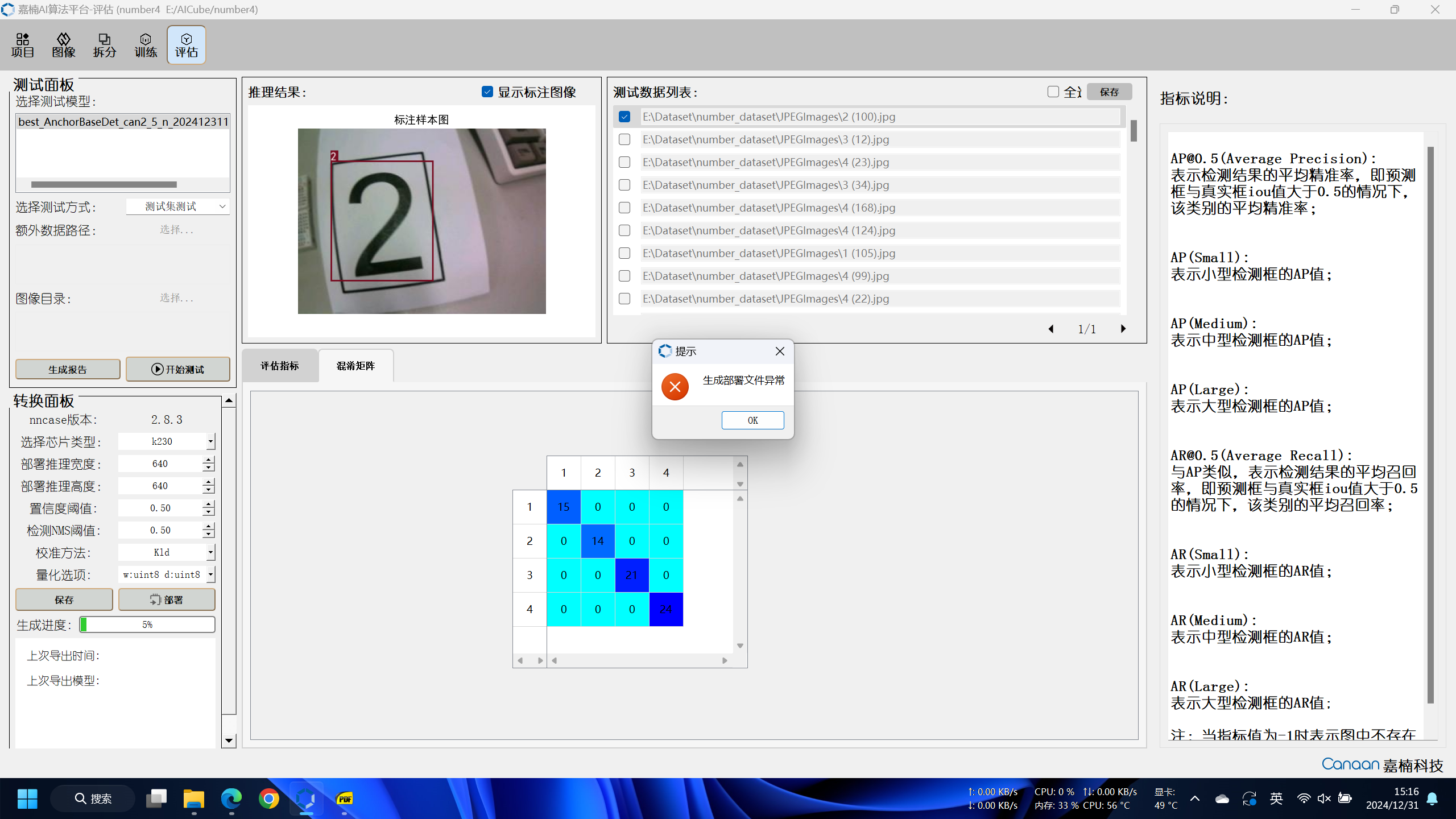Select the 混淆矩阵 tab
The image size is (1456, 819).
pyautogui.click(x=356, y=366)
